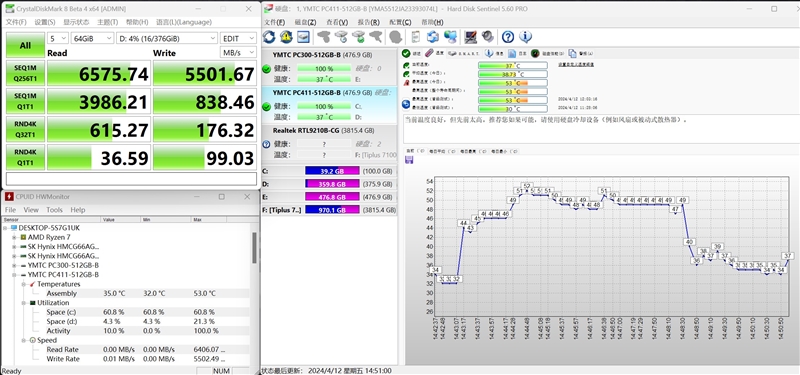Open the 磁盘(Z) menu in Hard Disk Sentinel
The height and width of the screenshot is (375, 800).
pos(306,22)
